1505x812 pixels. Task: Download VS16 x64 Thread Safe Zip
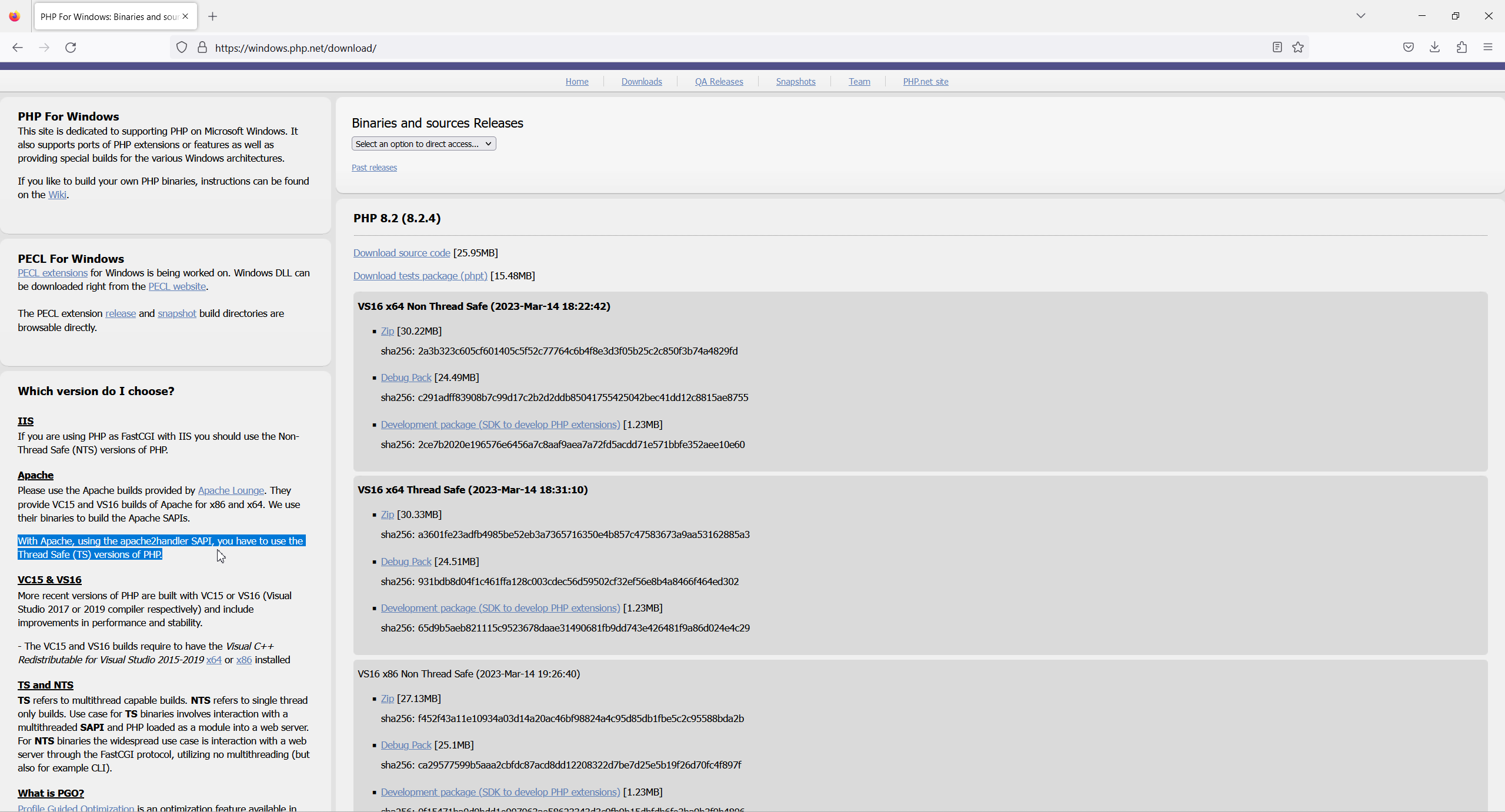click(x=387, y=514)
